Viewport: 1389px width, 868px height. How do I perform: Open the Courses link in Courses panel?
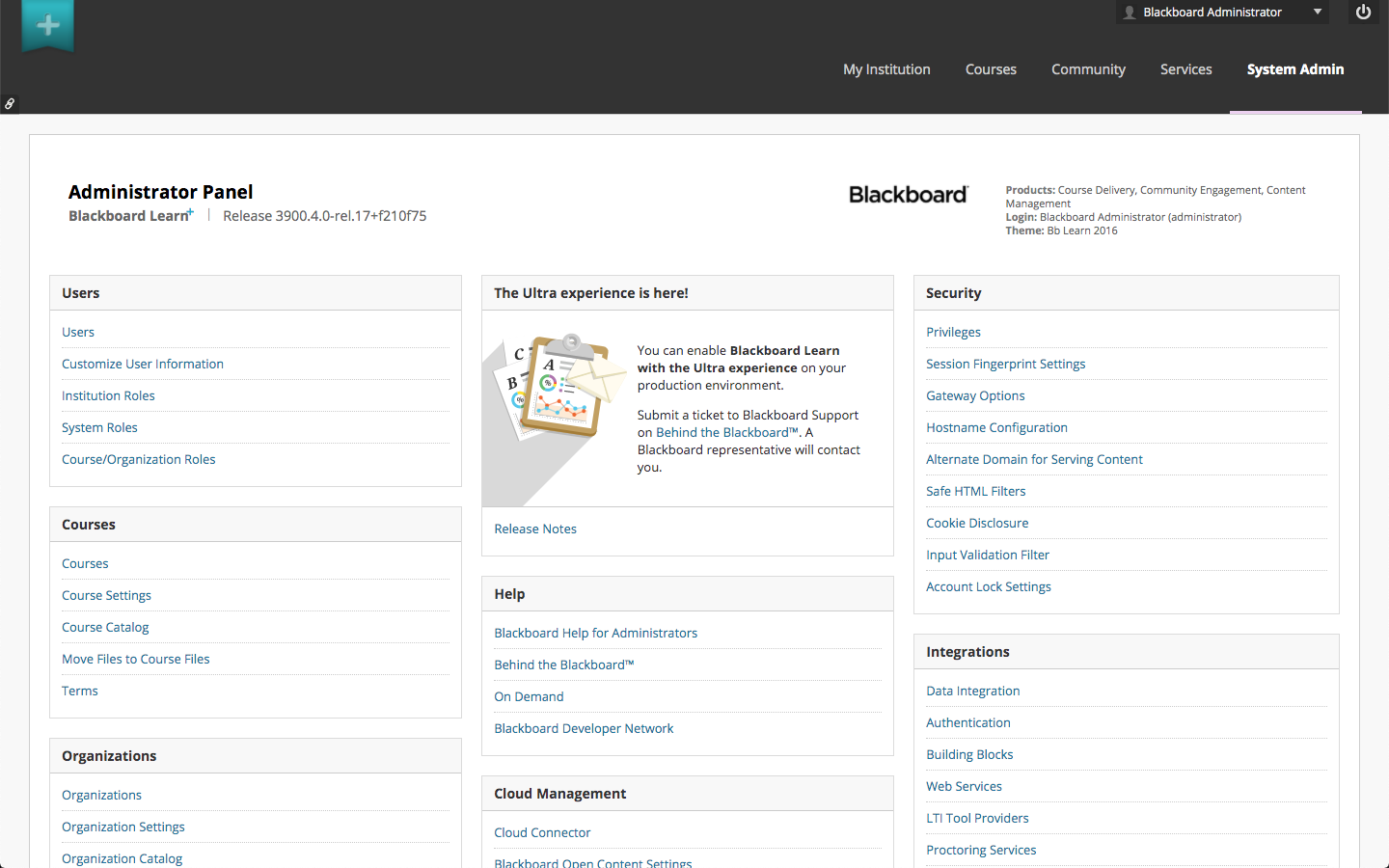point(85,563)
